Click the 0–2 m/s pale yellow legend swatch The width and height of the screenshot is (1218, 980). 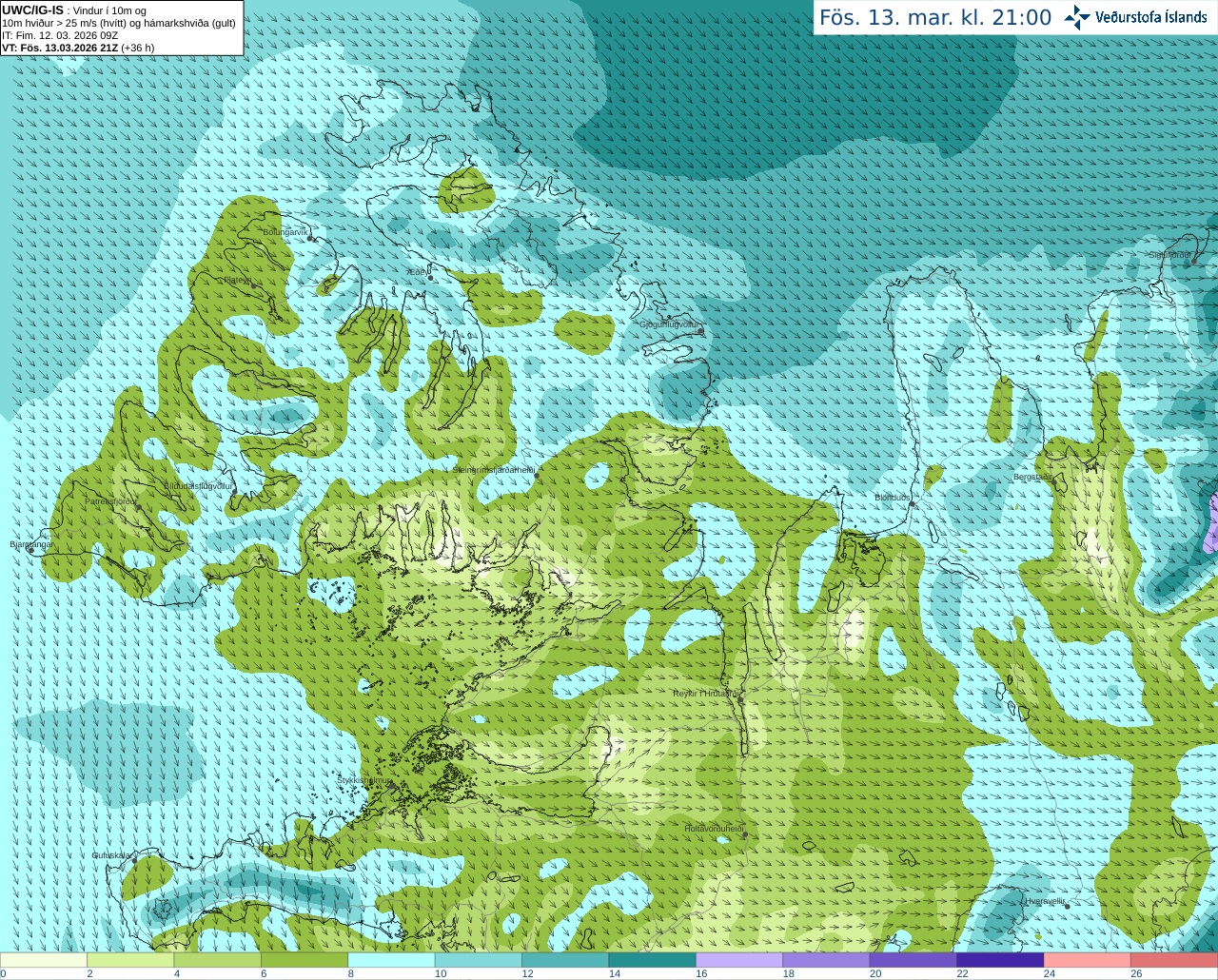pos(44,960)
